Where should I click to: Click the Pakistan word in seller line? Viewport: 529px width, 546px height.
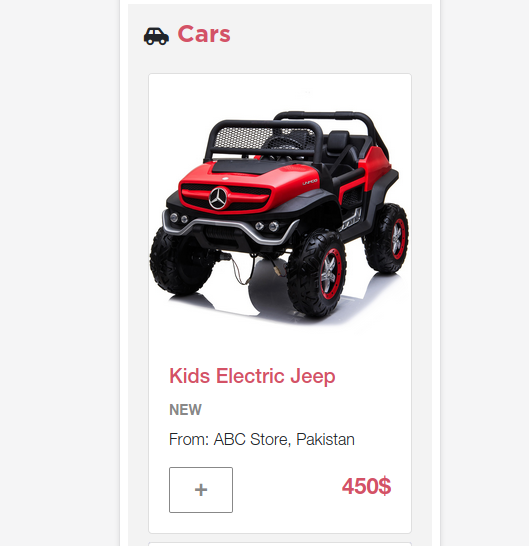click(x=325, y=439)
